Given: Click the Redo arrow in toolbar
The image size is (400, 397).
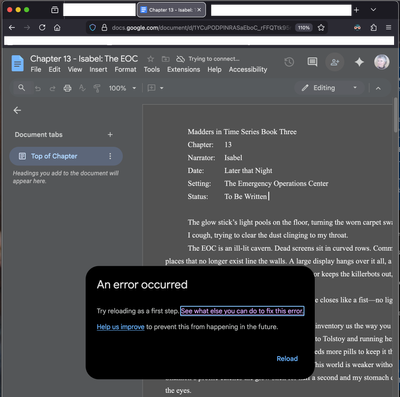Looking at the screenshot, I should pos(52,88).
